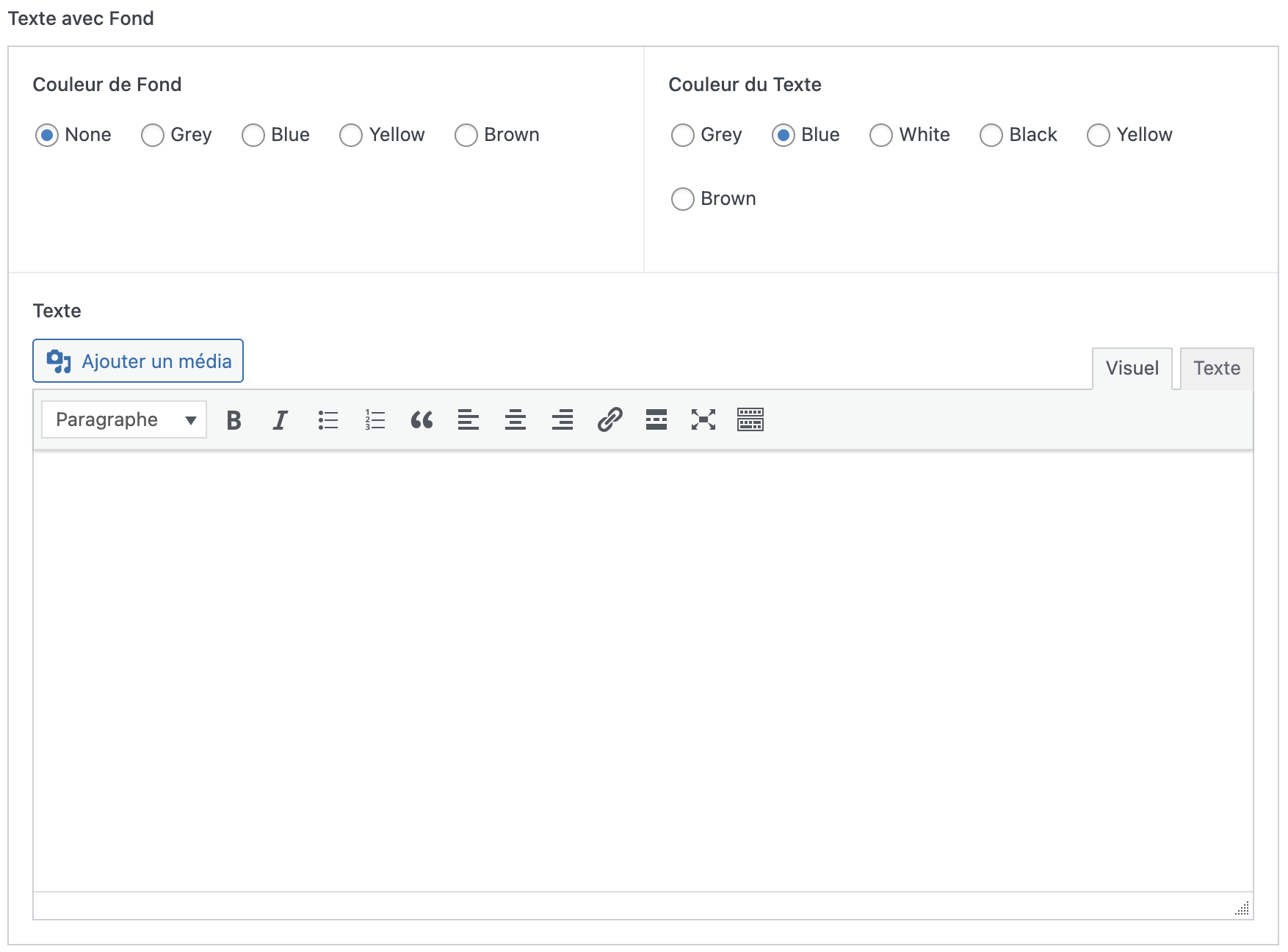Click the Ajouter un média button
This screenshot has height=952, width=1288.
coord(138,361)
